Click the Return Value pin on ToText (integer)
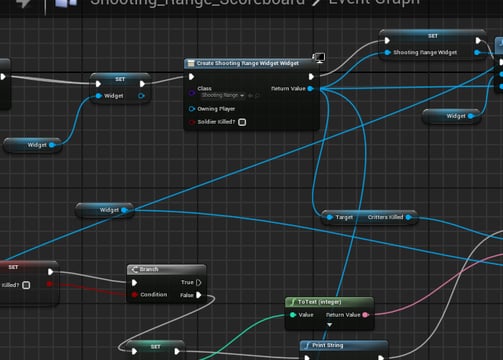This screenshot has width=503, height=360. 365,315
